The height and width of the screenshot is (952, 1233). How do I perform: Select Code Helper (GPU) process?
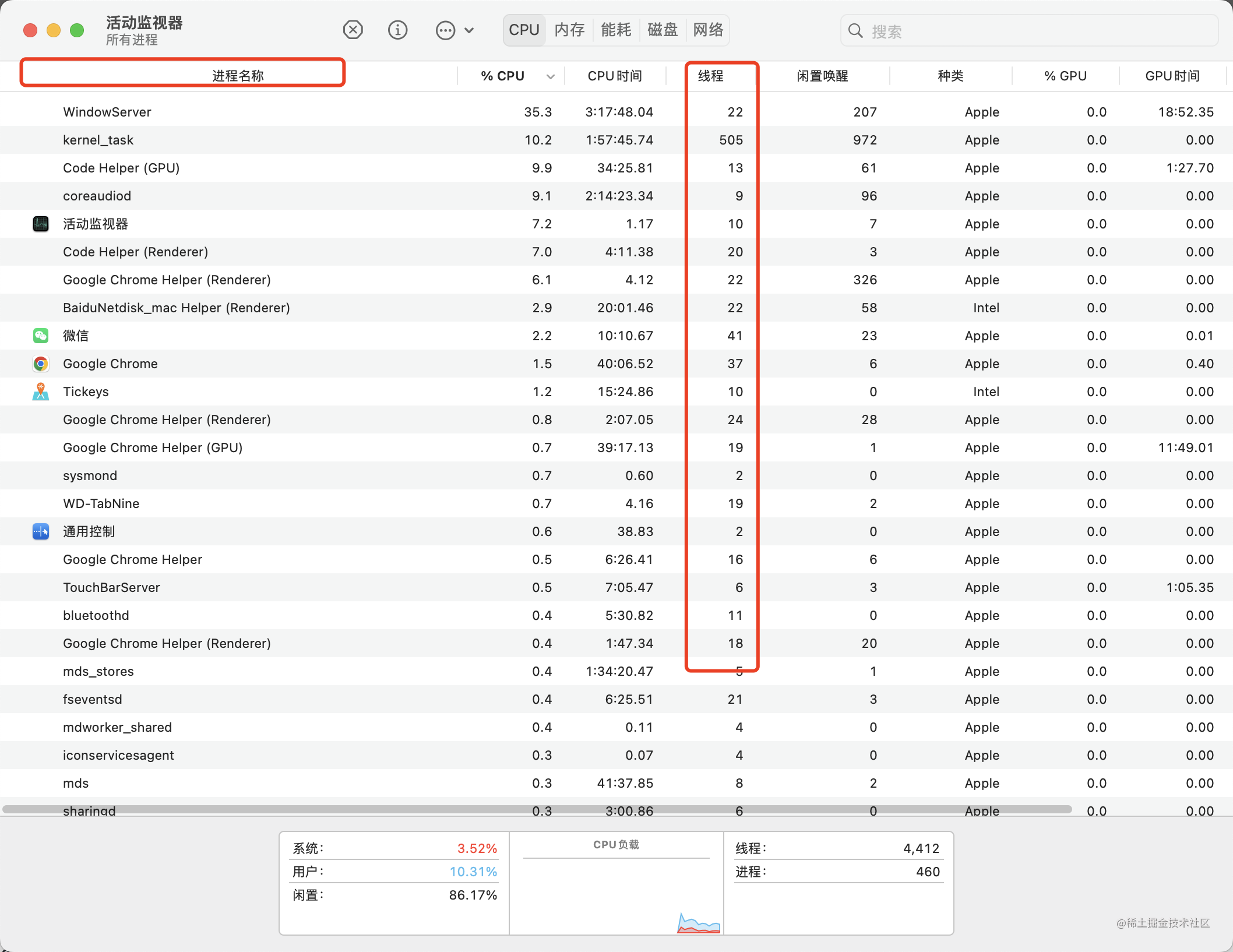tap(616, 168)
